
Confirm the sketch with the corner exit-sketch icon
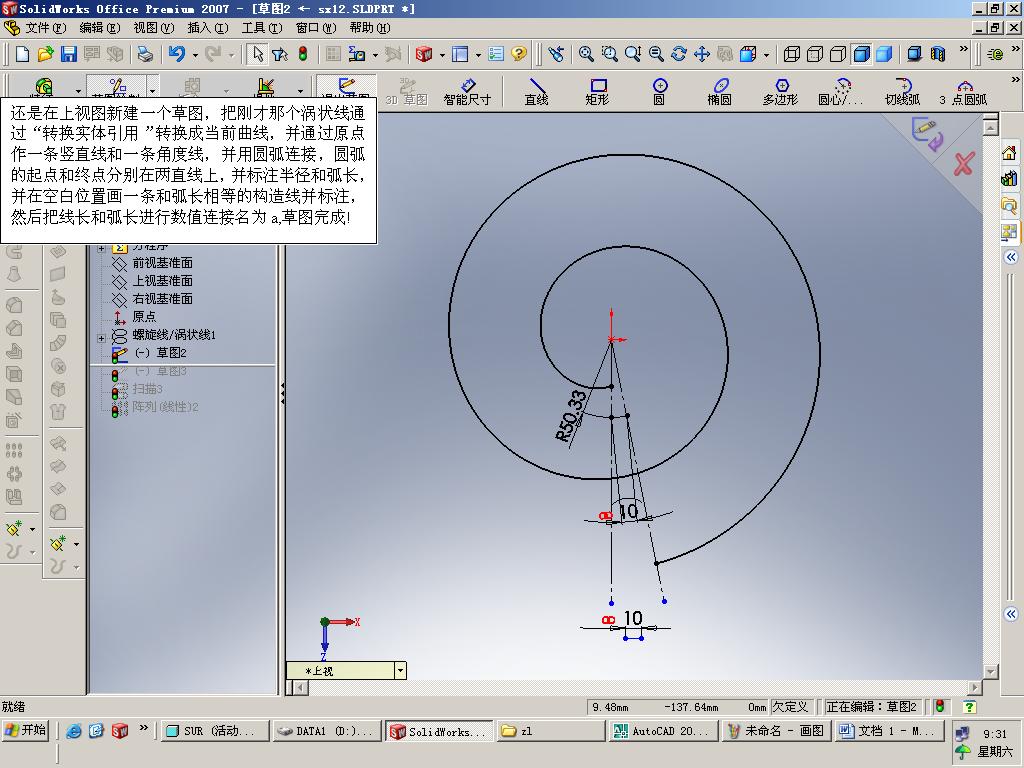[x=927, y=133]
